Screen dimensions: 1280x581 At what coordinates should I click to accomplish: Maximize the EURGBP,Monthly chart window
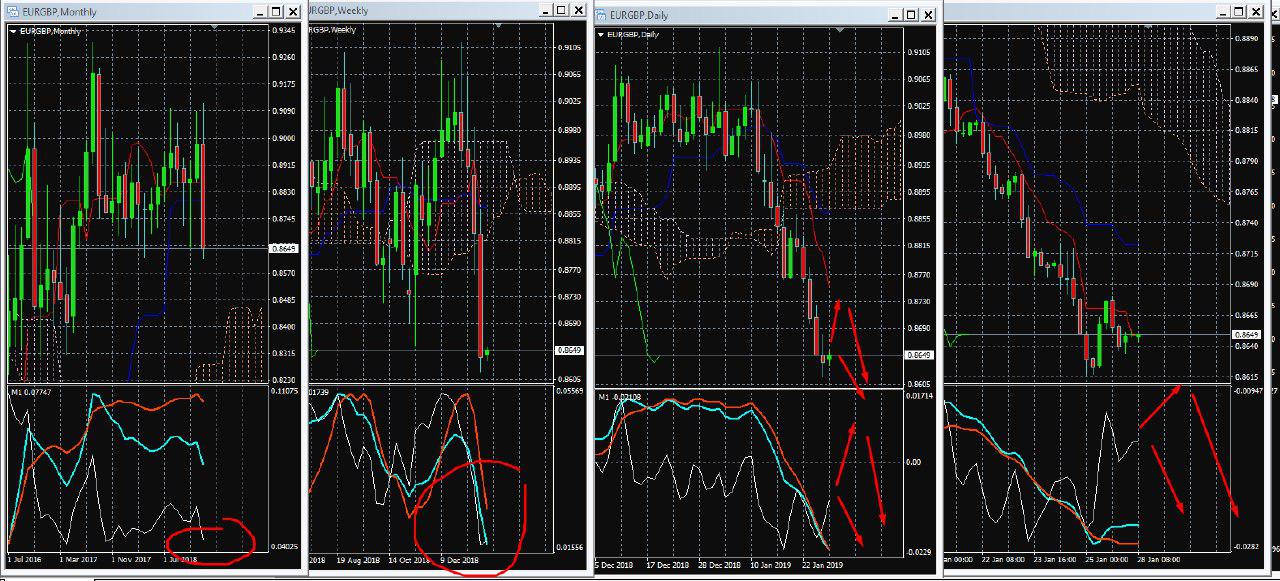click(x=276, y=11)
